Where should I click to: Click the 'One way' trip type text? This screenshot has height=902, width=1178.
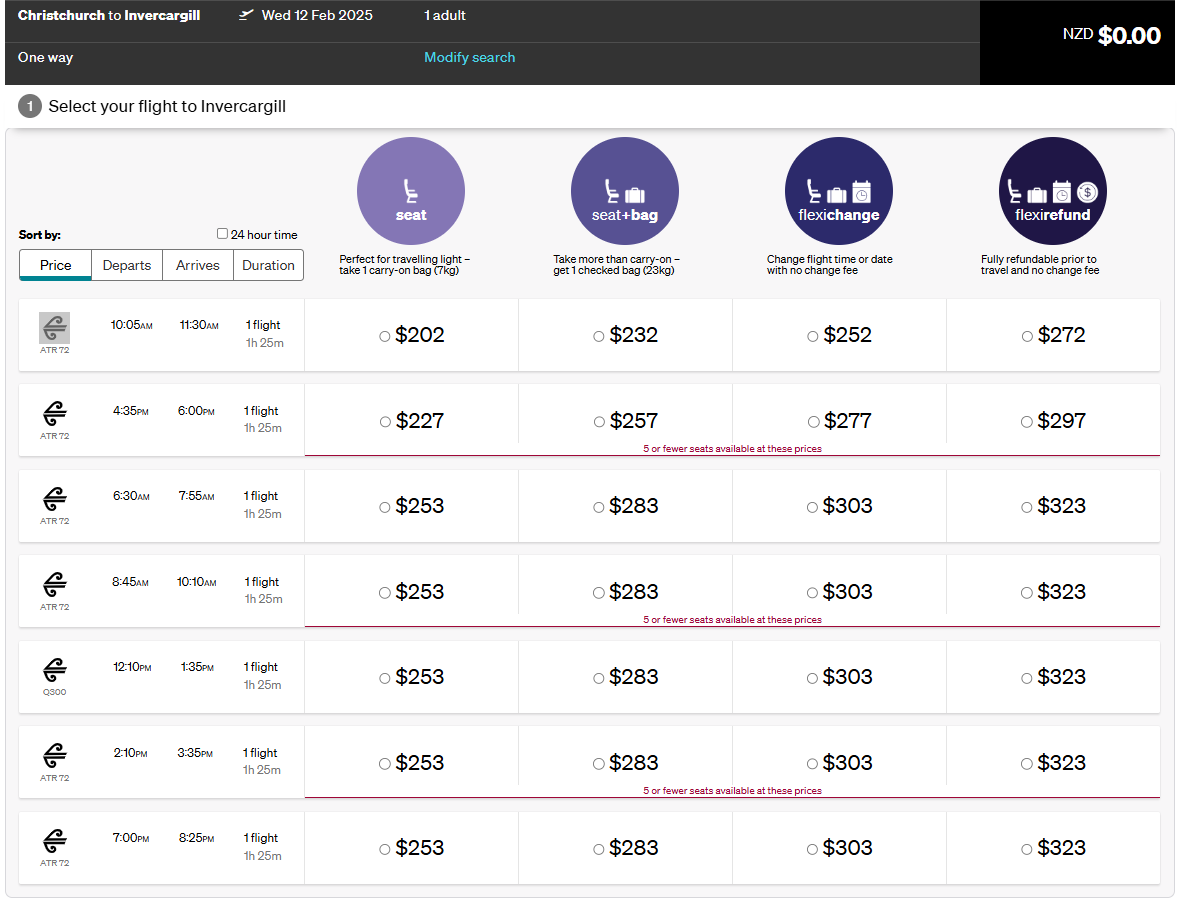pyautogui.click(x=45, y=57)
